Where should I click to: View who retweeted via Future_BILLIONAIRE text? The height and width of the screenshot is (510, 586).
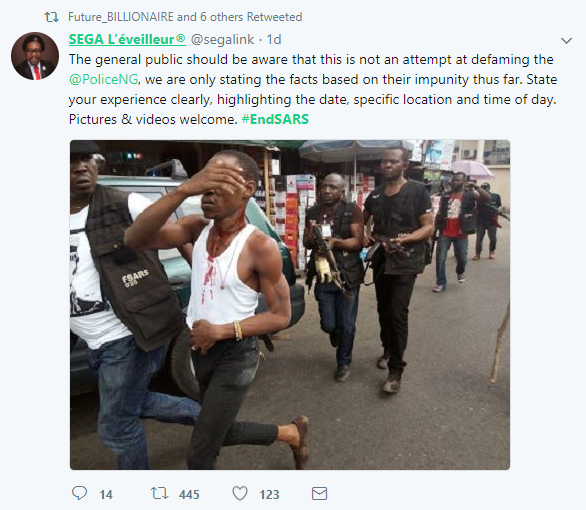(x=121, y=17)
